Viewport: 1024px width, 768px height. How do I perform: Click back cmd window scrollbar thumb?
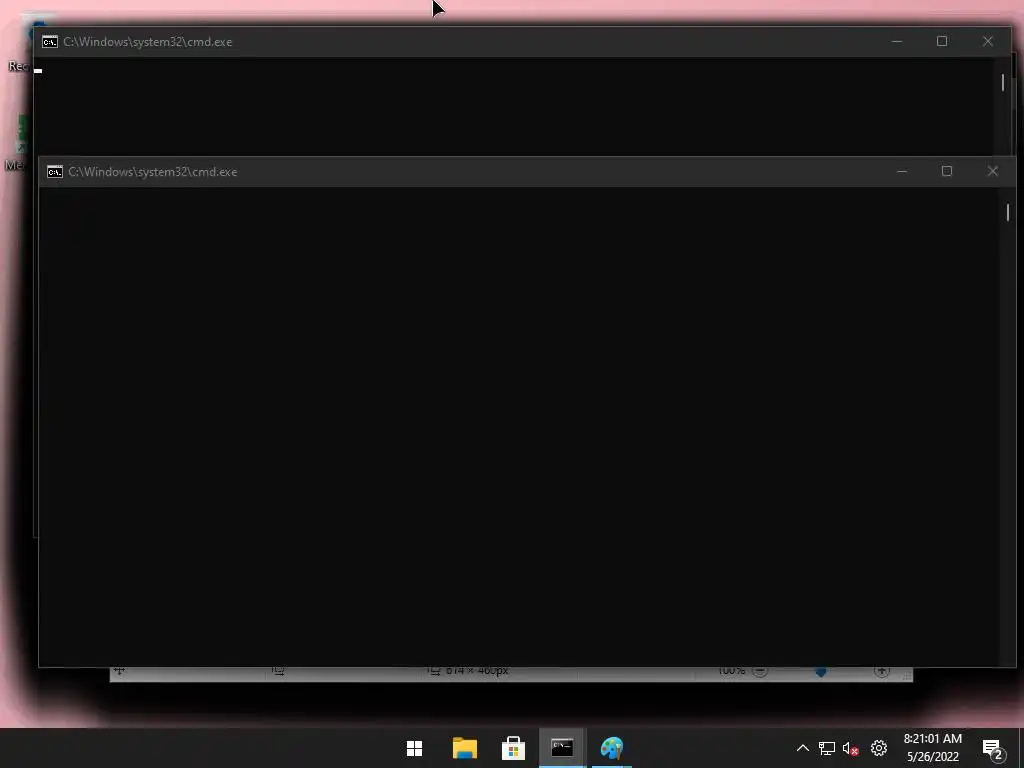pyautogui.click(x=1002, y=82)
